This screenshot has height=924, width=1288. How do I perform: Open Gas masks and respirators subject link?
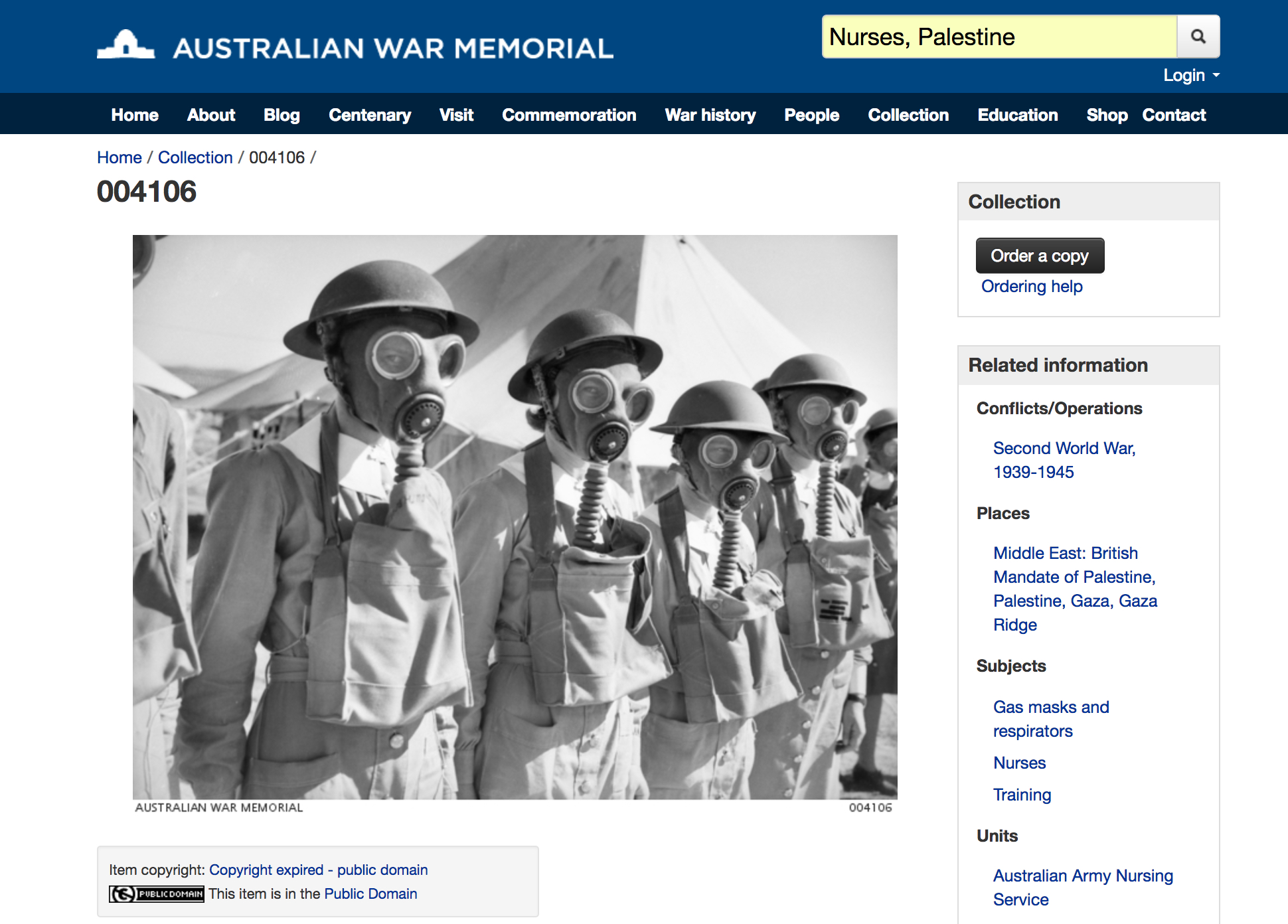(1051, 719)
